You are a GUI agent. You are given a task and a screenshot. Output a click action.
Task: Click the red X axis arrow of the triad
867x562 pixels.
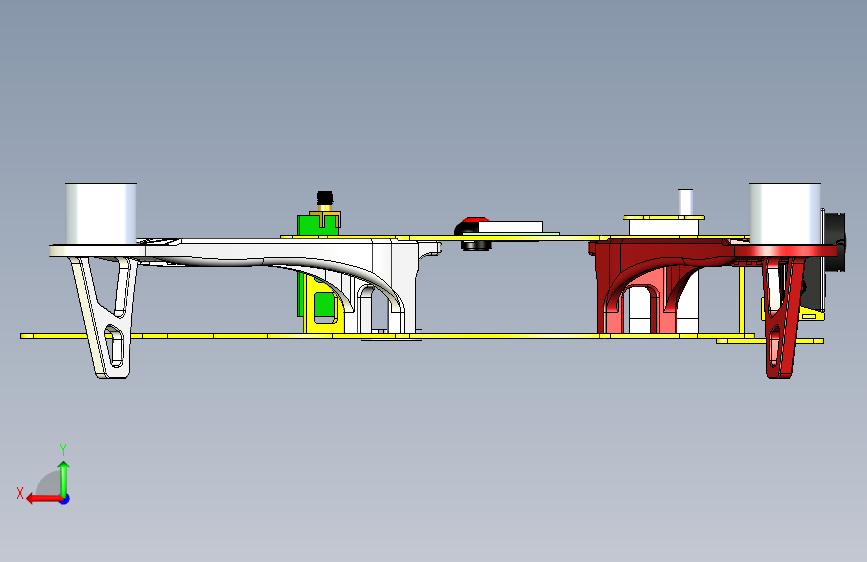coord(43,499)
